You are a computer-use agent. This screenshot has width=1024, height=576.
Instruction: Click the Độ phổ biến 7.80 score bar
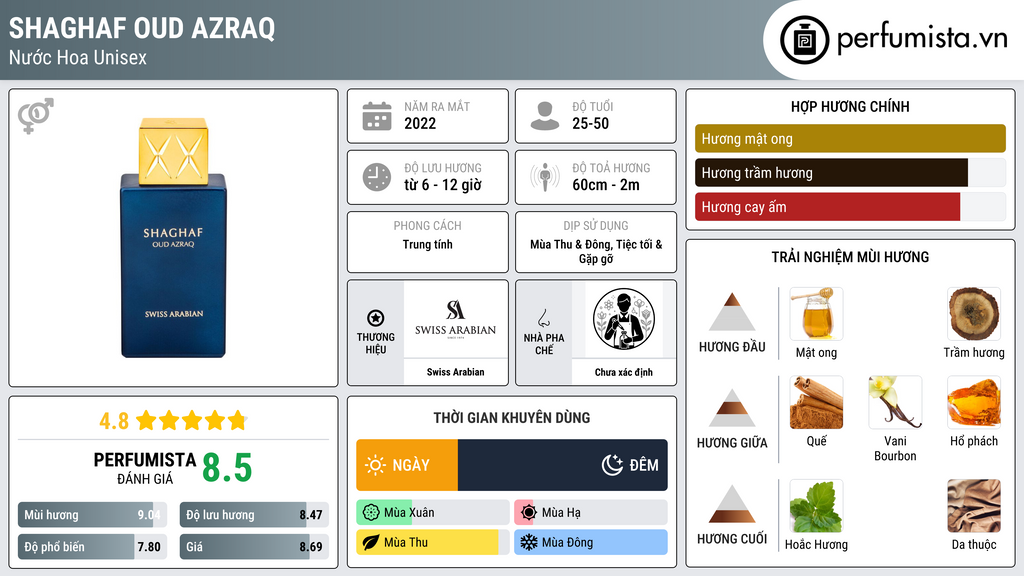(x=92, y=547)
